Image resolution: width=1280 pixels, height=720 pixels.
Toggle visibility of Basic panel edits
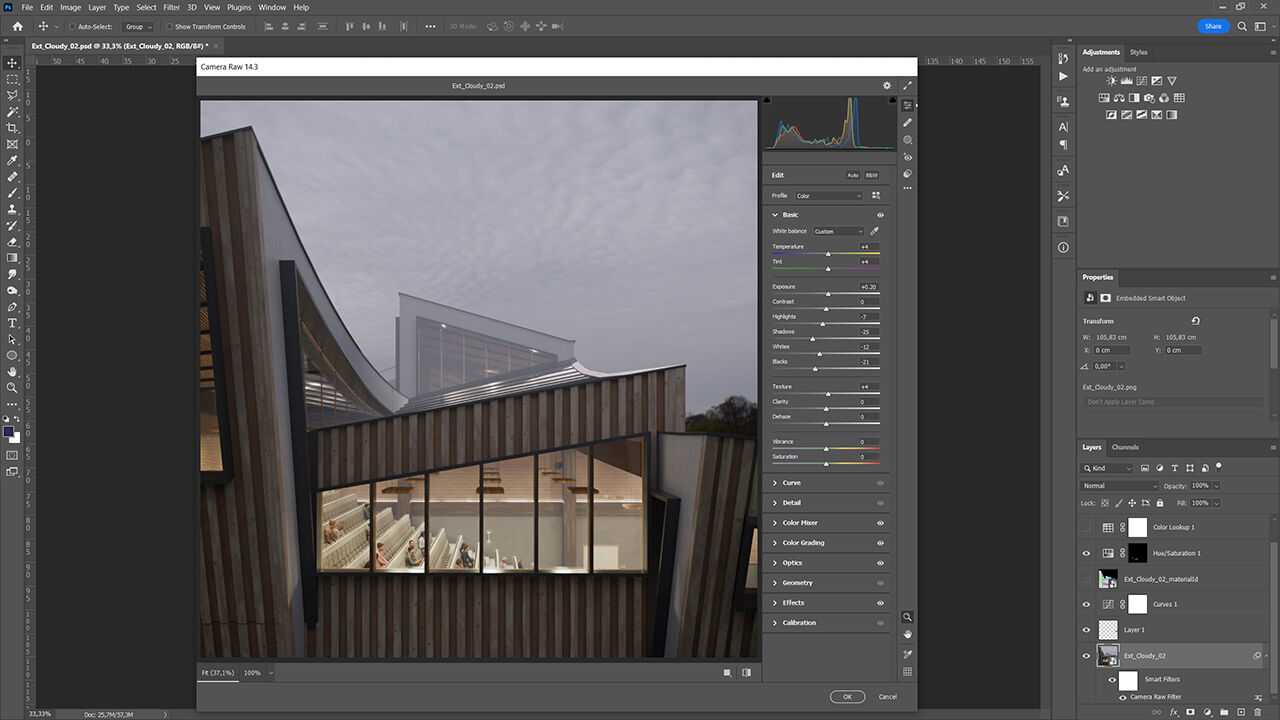tap(880, 215)
